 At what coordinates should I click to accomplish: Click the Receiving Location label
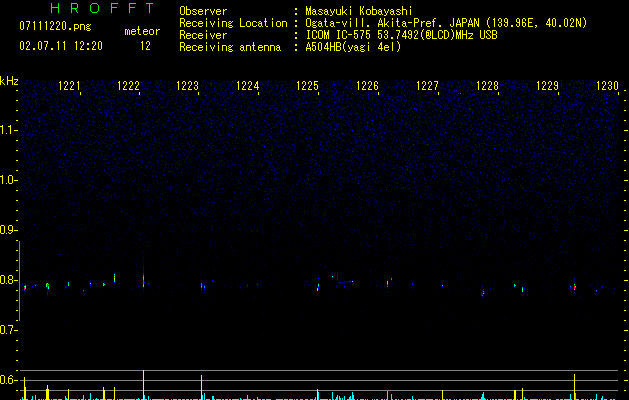(x=233, y=23)
